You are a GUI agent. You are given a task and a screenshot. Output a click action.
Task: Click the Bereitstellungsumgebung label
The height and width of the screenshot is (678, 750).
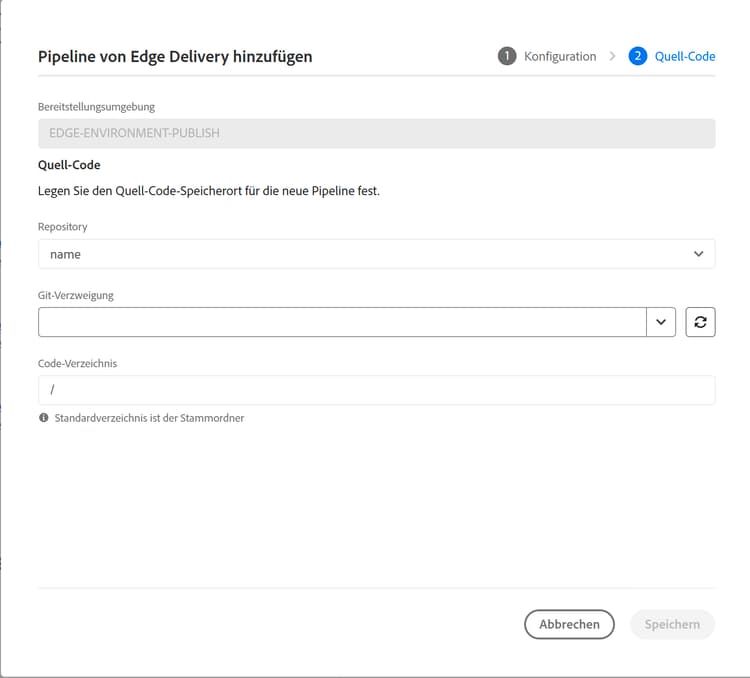click(96, 107)
